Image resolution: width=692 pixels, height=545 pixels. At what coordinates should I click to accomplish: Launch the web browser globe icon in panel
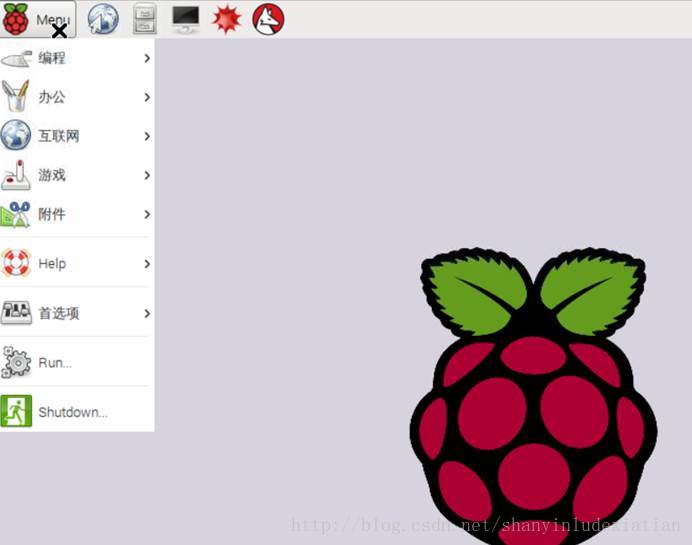pyautogui.click(x=103, y=19)
